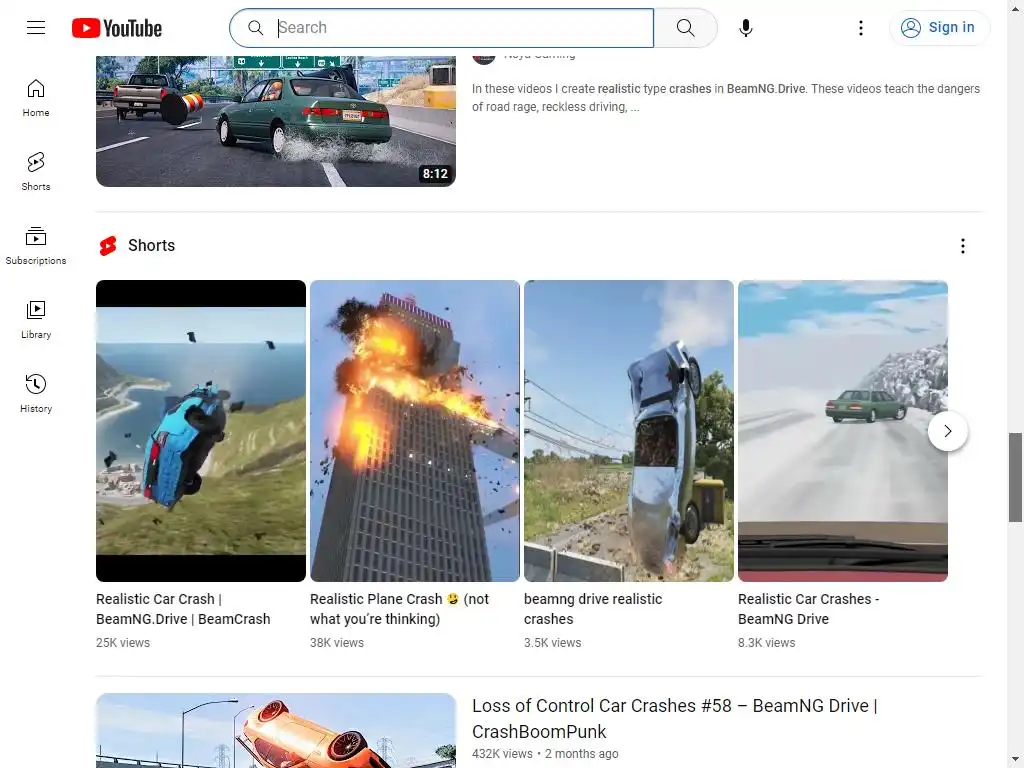The width and height of the screenshot is (1024, 768).
Task: Open the snowy road Short thumbnail
Action: (x=842, y=431)
